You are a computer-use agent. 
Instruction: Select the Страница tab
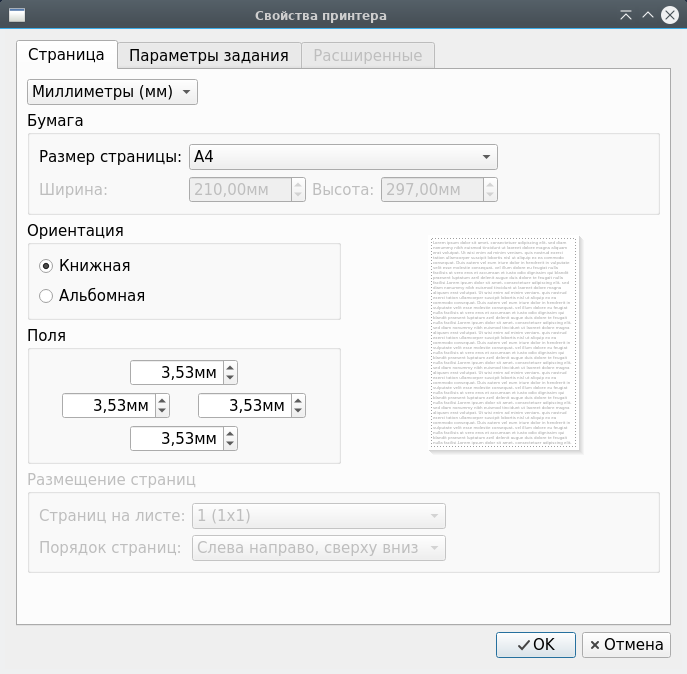[x=66, y=56]
